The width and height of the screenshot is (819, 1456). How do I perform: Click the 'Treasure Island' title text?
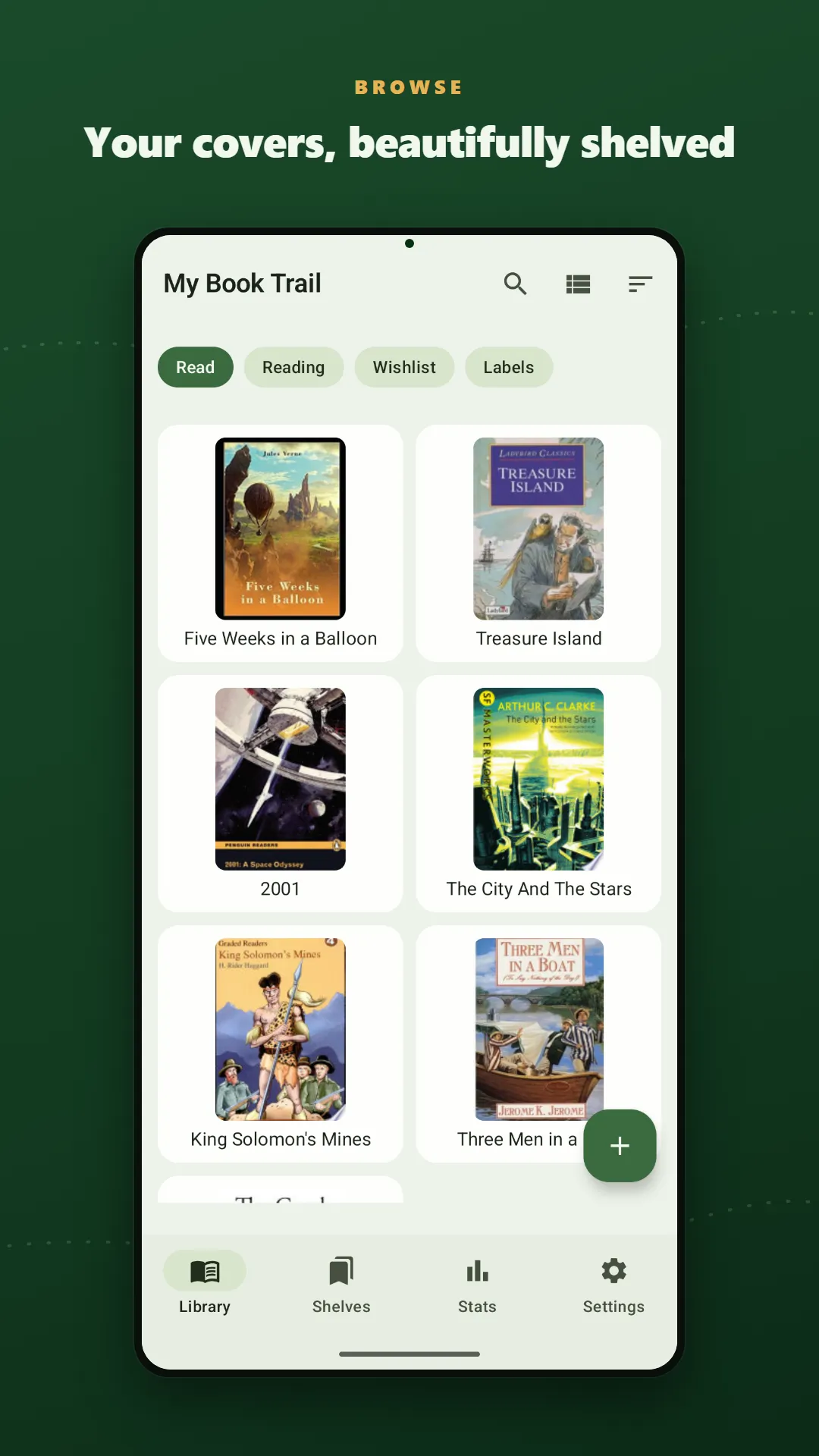pyautogui.click(x=538, y=639)
